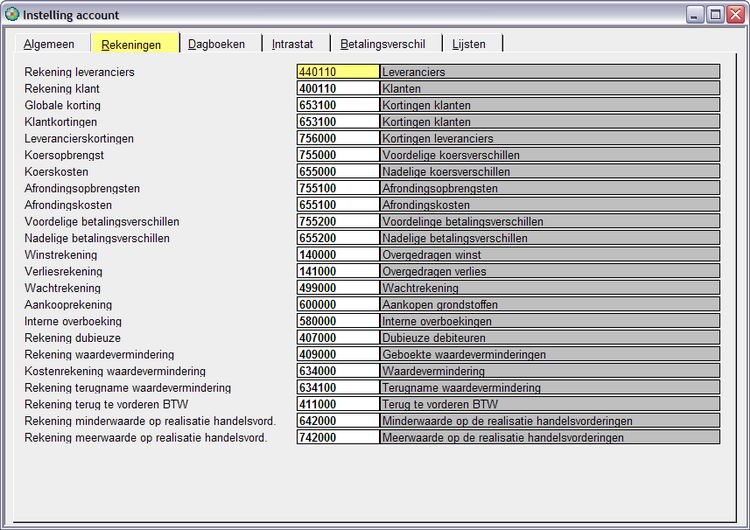The image size is (750, 530).
Task: Focus the terug te vorderen BTW field
Action: click(x=337, y=404)
